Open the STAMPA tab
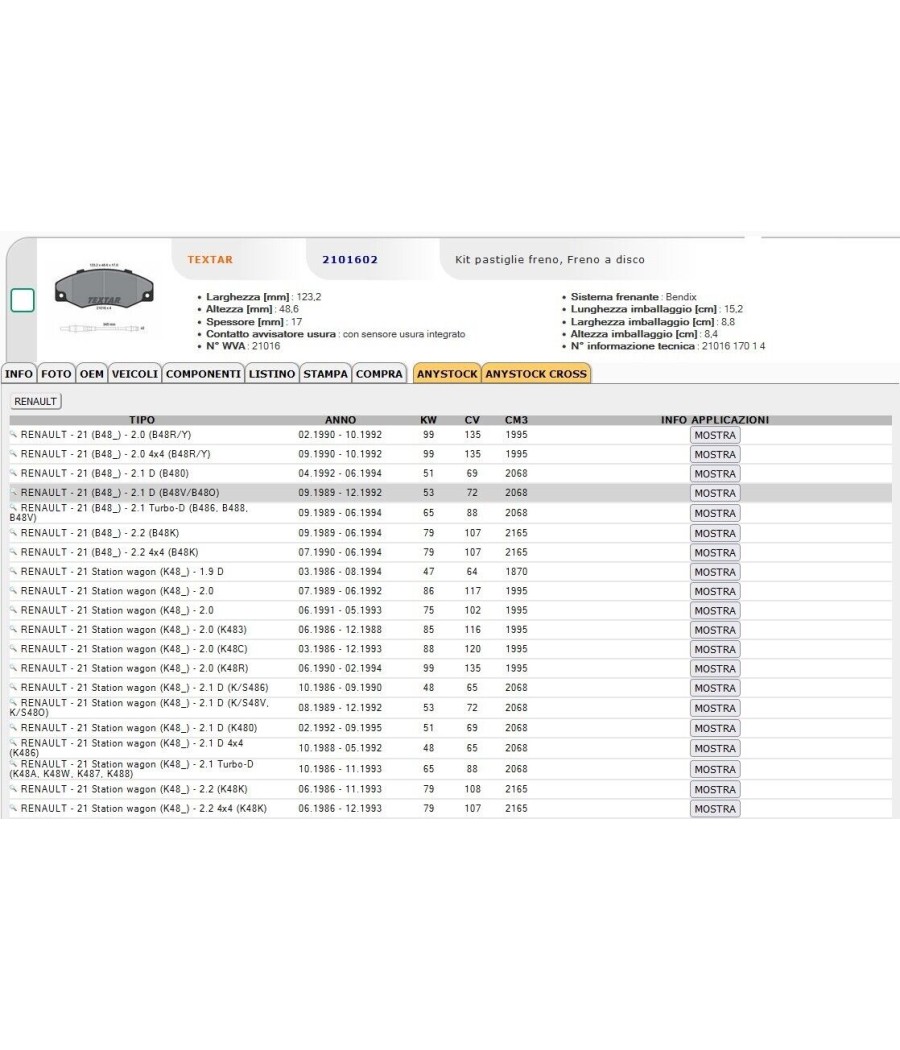 325,374
